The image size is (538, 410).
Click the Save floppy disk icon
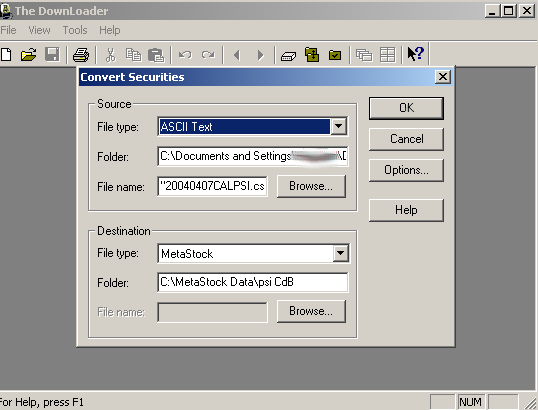[x=52, y=55]
